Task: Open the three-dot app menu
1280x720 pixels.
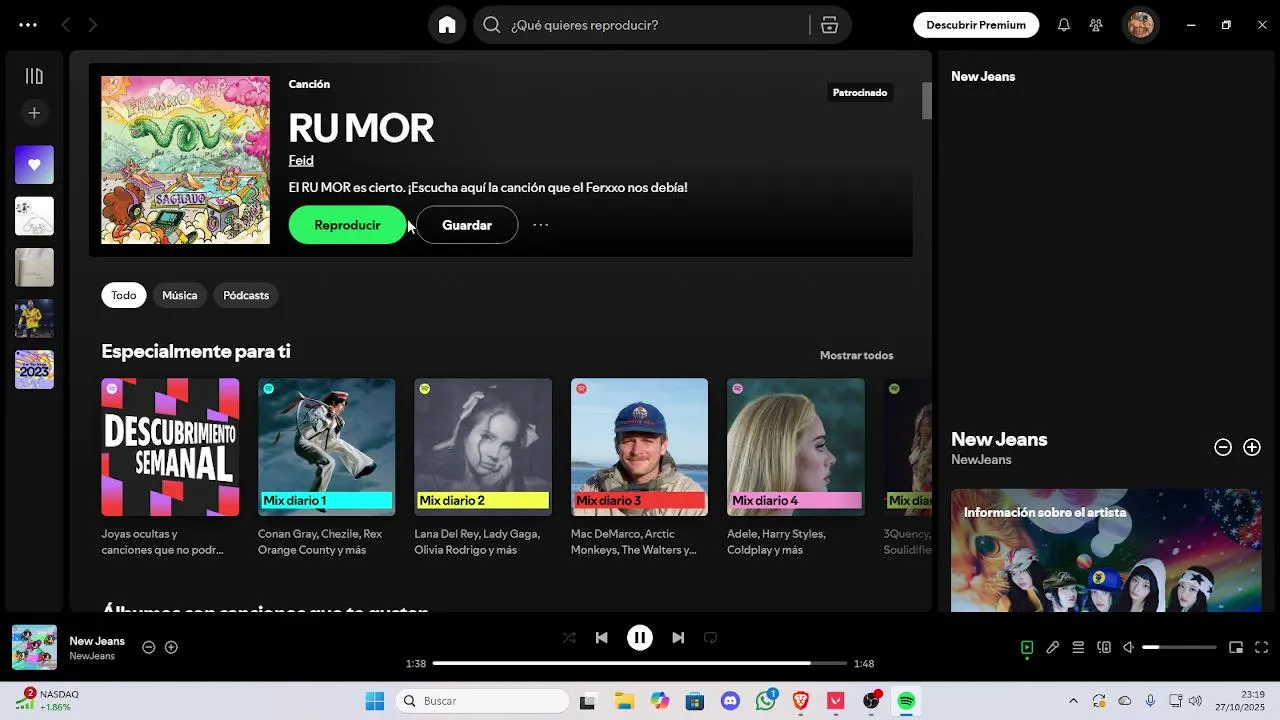Action: [x=28, y=25]
